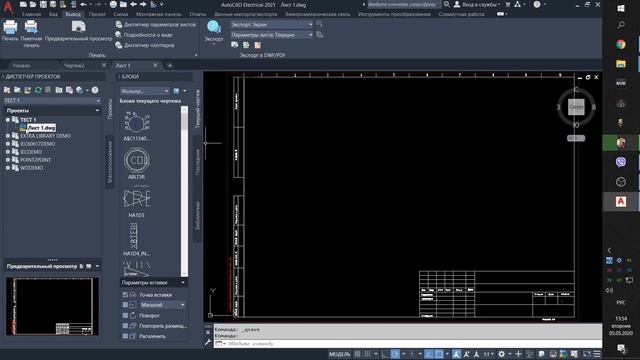Click first icon in project manager toolbar
The image size is (640, 360).
click(x=7, y=90)
